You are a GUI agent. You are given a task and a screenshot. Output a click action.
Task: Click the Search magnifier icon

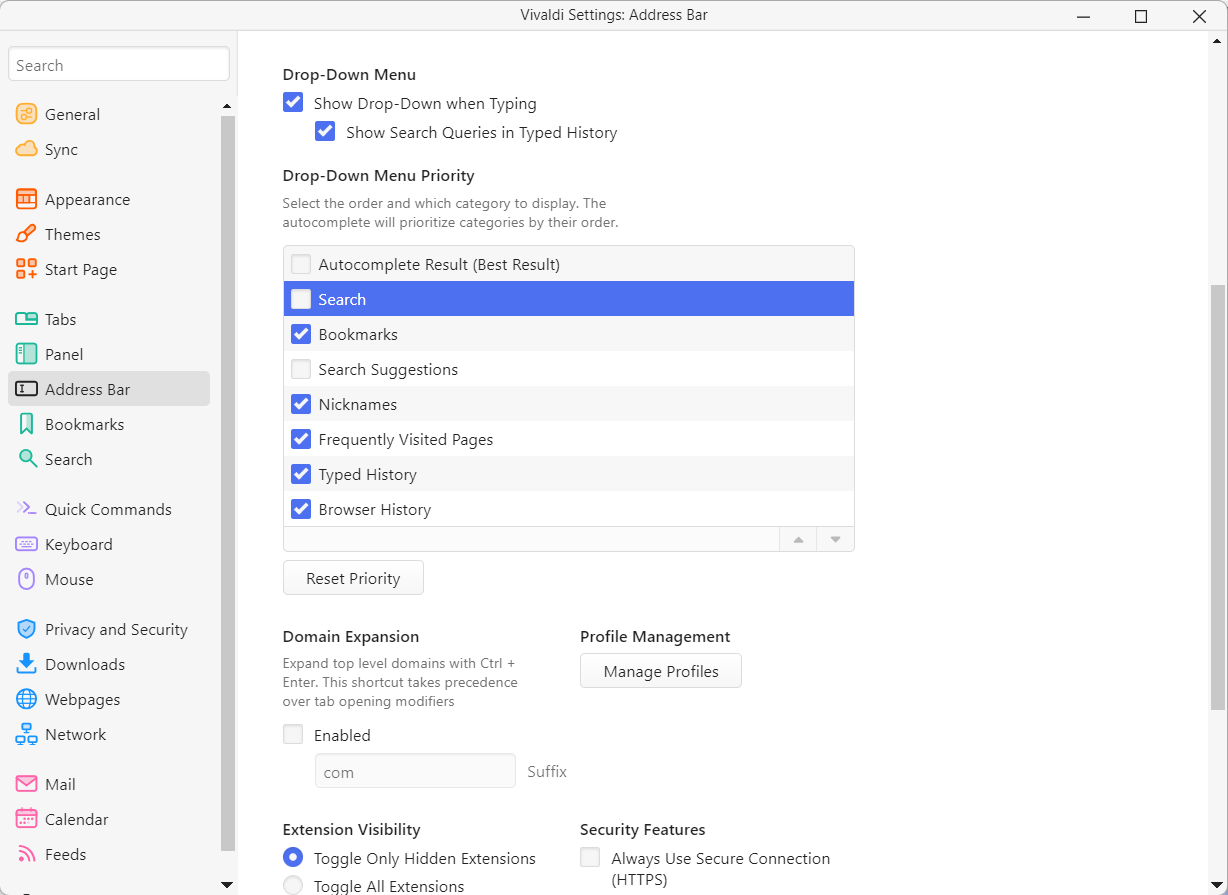[x=27, y=459]
